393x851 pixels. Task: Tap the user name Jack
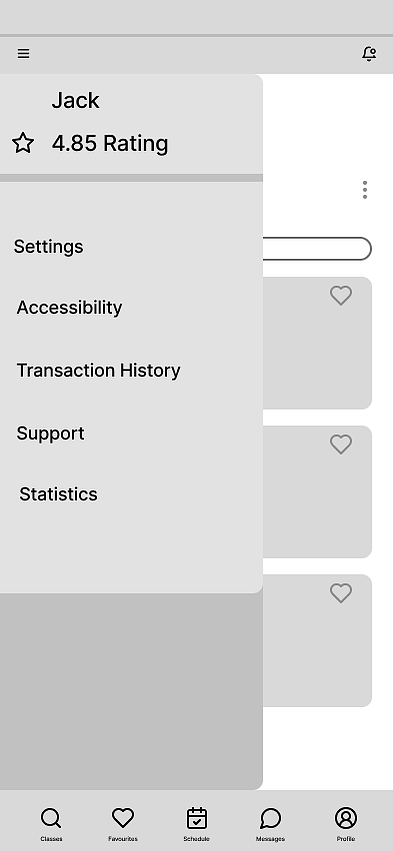75,100
